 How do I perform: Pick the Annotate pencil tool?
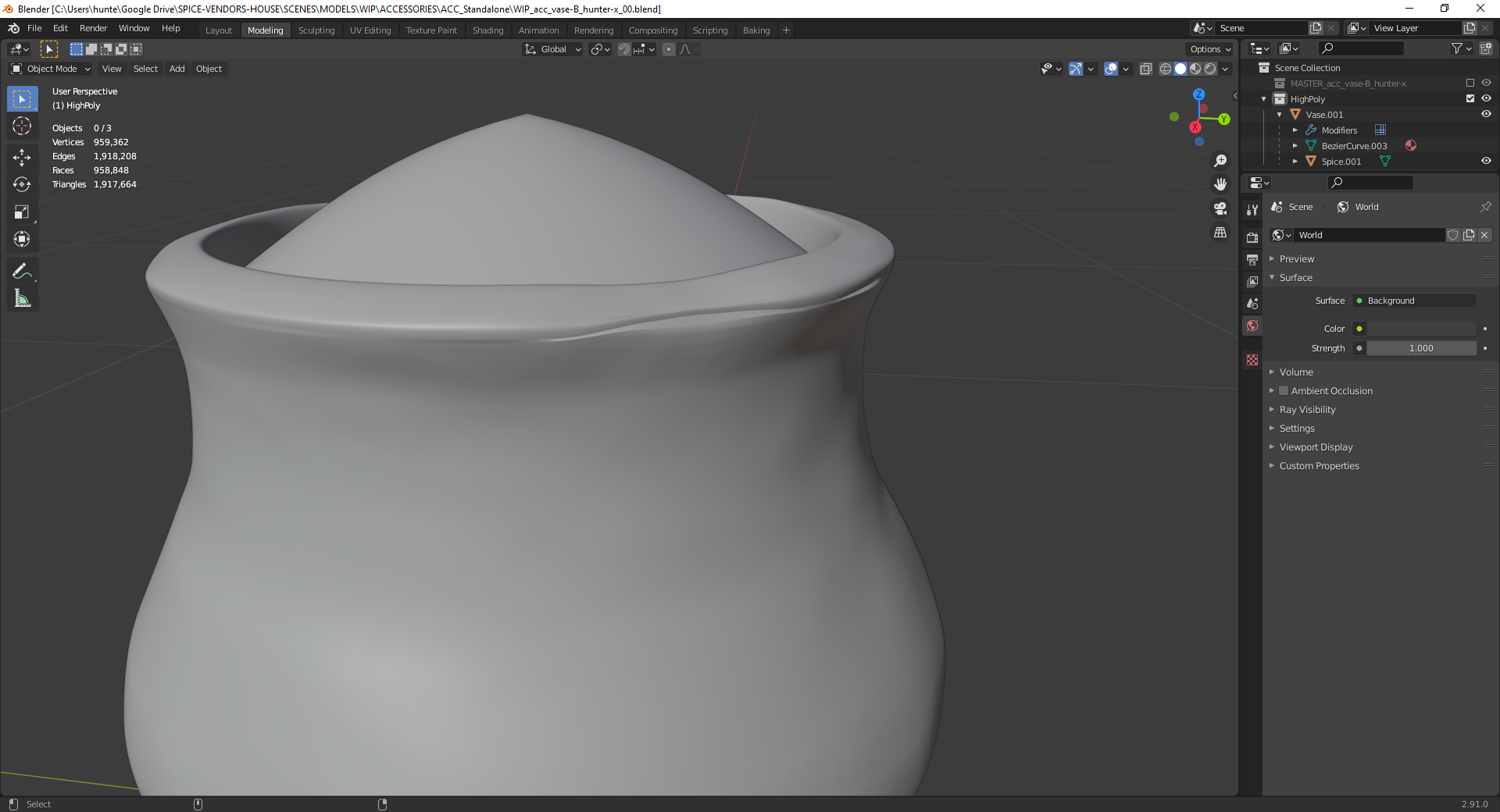22,271
